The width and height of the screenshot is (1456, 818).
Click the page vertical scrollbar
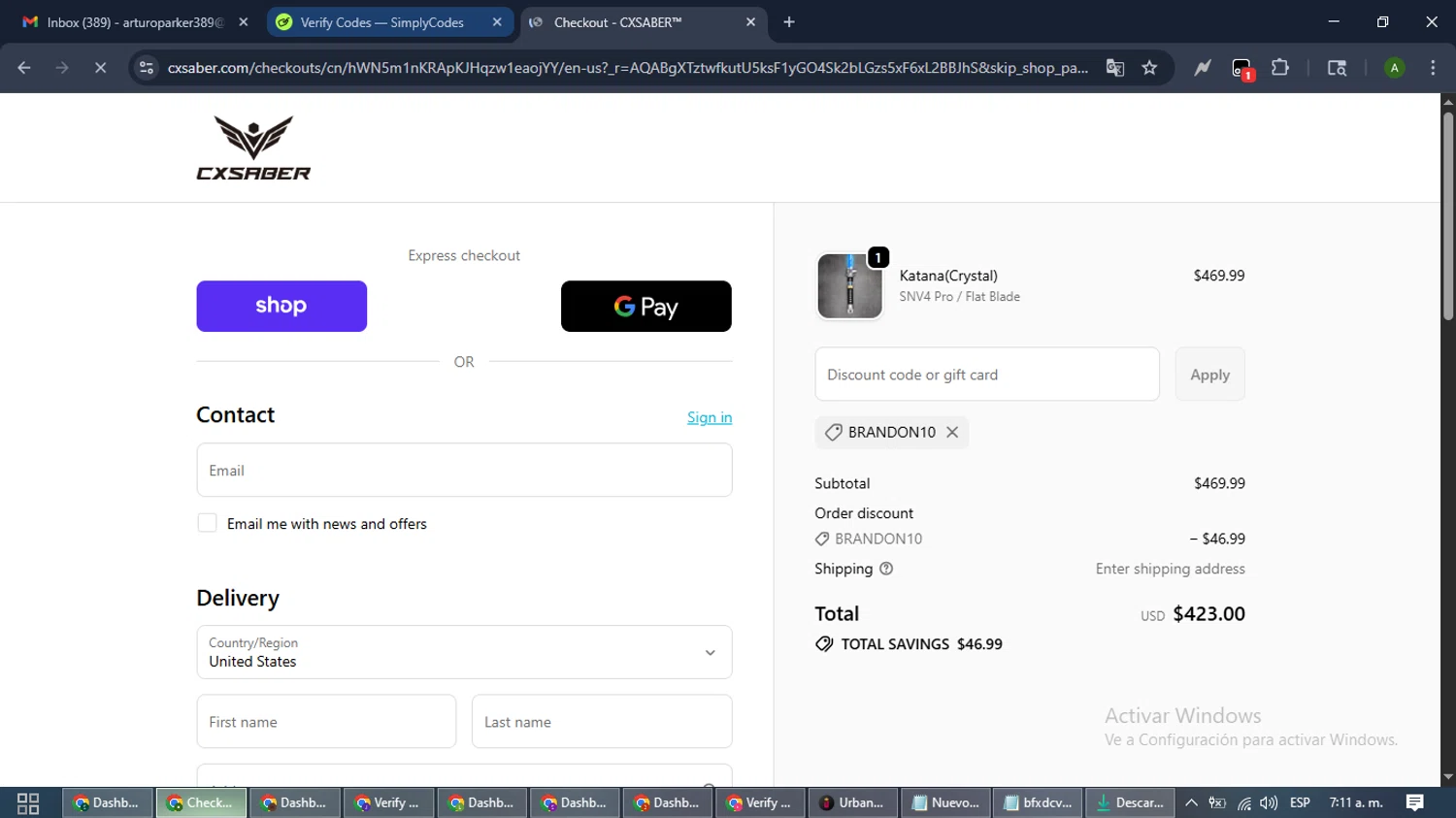[1448, 217]
